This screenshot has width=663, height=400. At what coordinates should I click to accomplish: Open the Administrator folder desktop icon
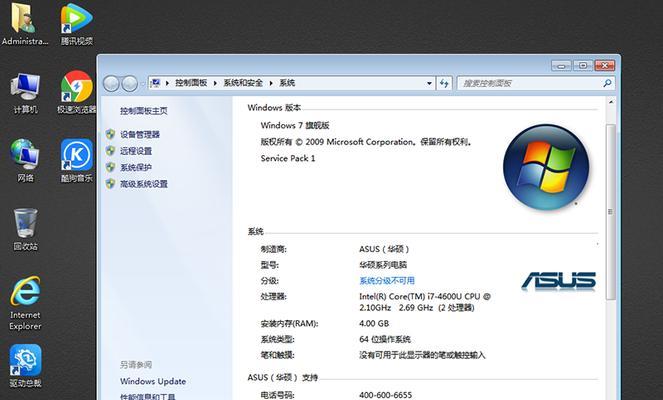tap(25, 23)
